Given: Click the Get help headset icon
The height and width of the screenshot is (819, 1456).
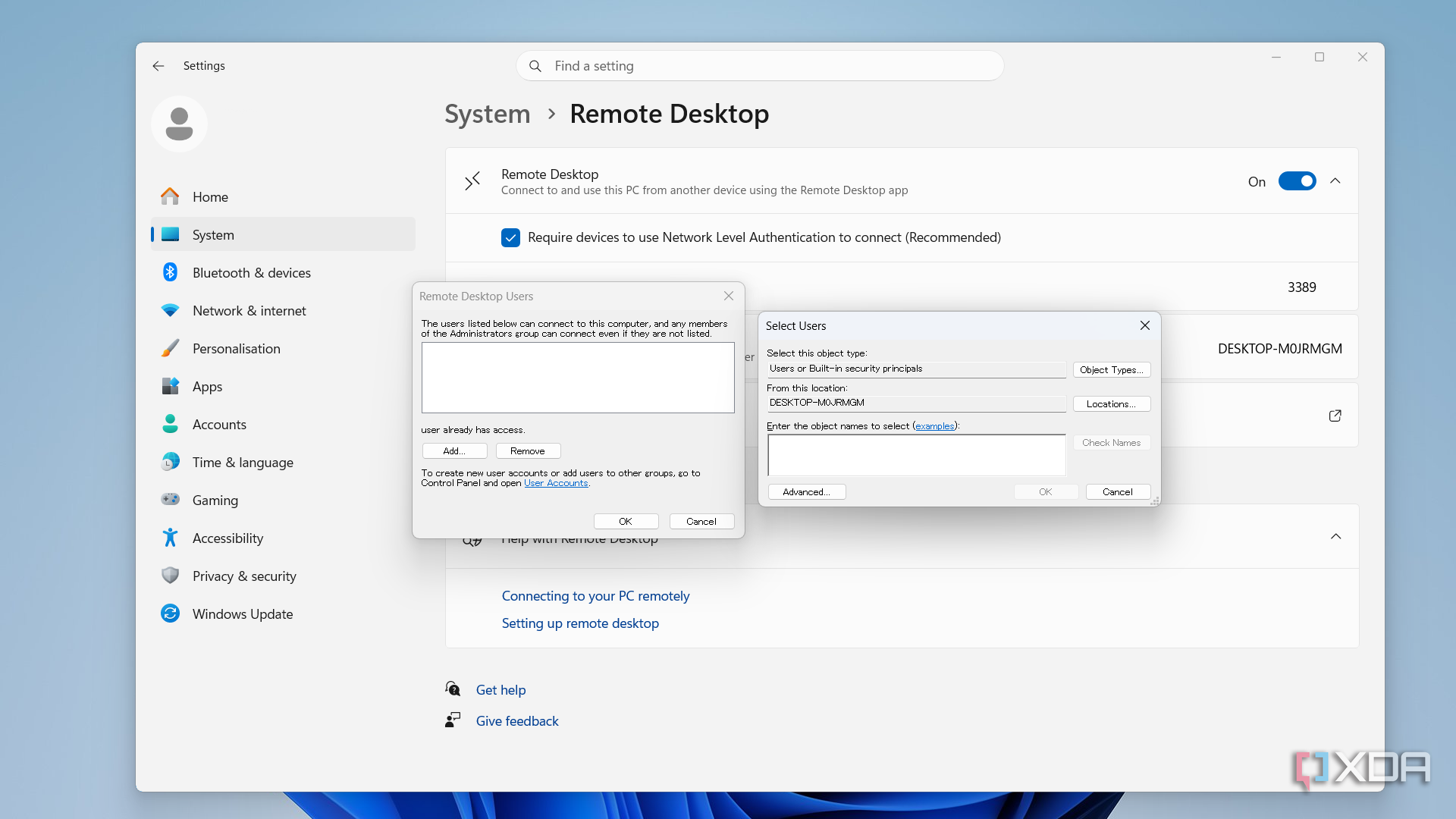Looking at the screenshot, I should click(x=453, y=689).
